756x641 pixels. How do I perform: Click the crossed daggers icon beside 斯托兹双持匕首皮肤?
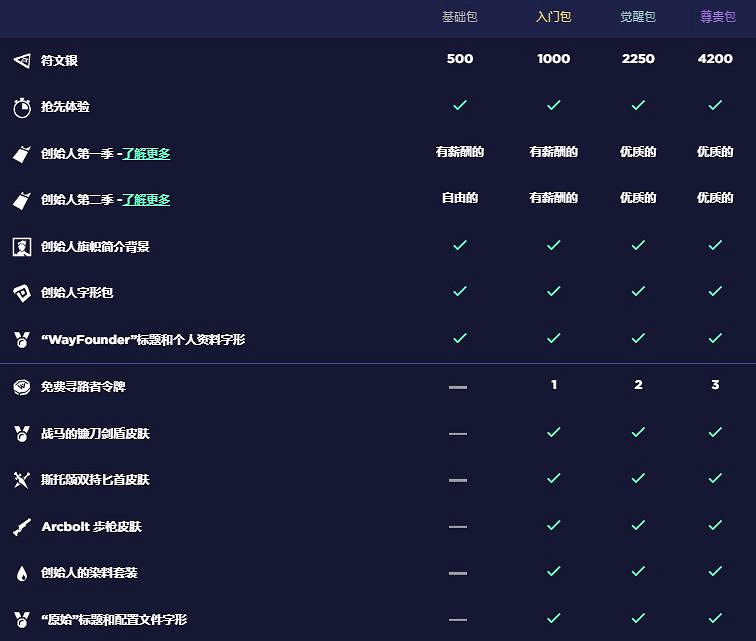(22, 480)
